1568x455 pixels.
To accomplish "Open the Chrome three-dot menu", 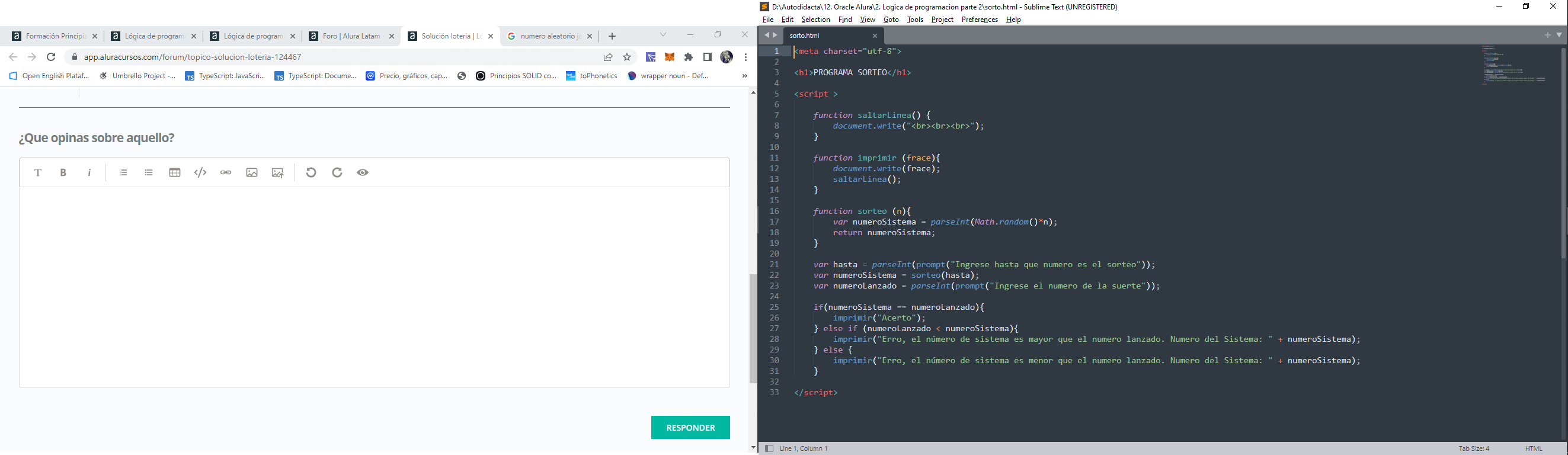I will click(745, 57).
